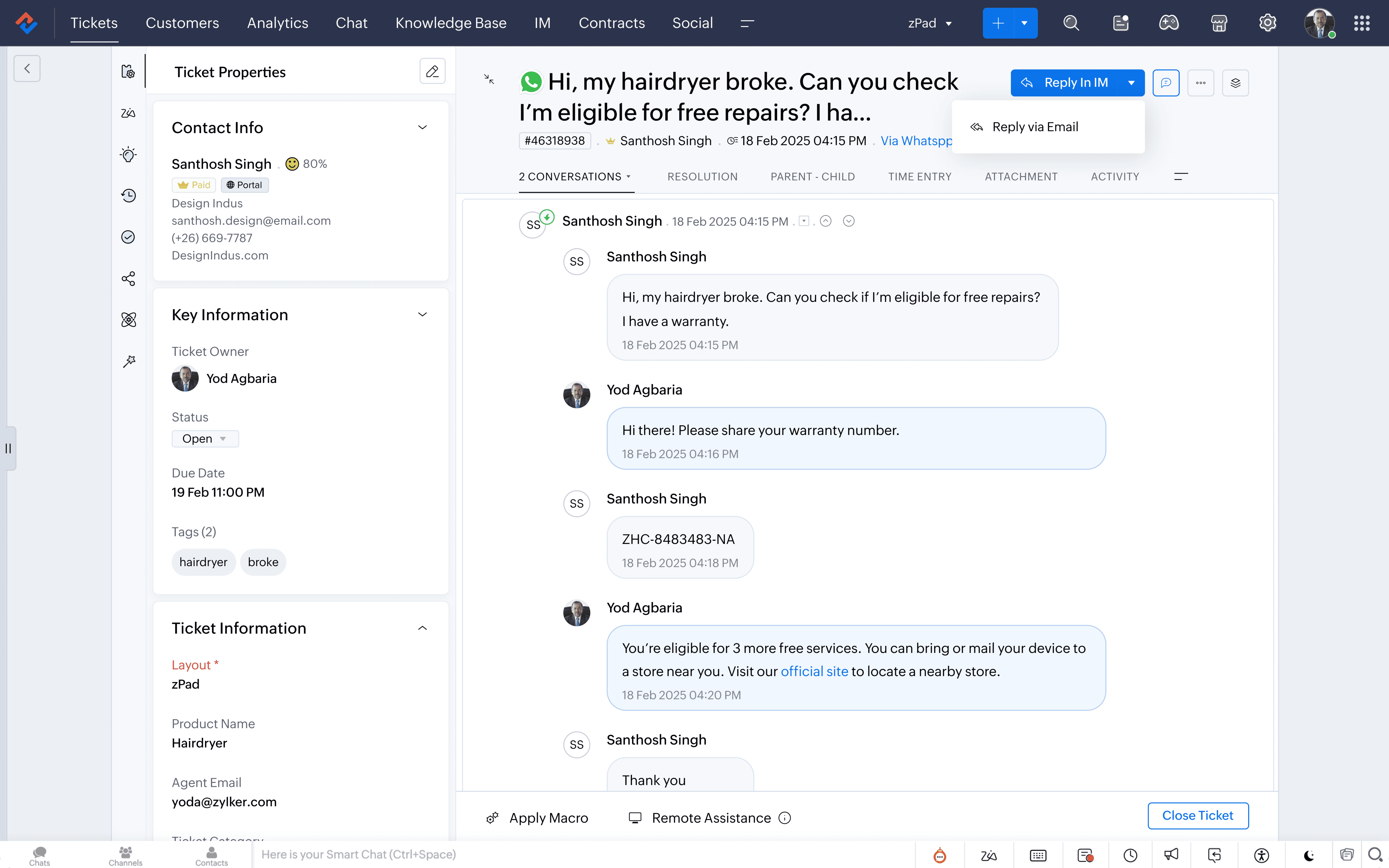Edit ticket properties with pencil icon
1389x868 pixels.
coord(432,71)
